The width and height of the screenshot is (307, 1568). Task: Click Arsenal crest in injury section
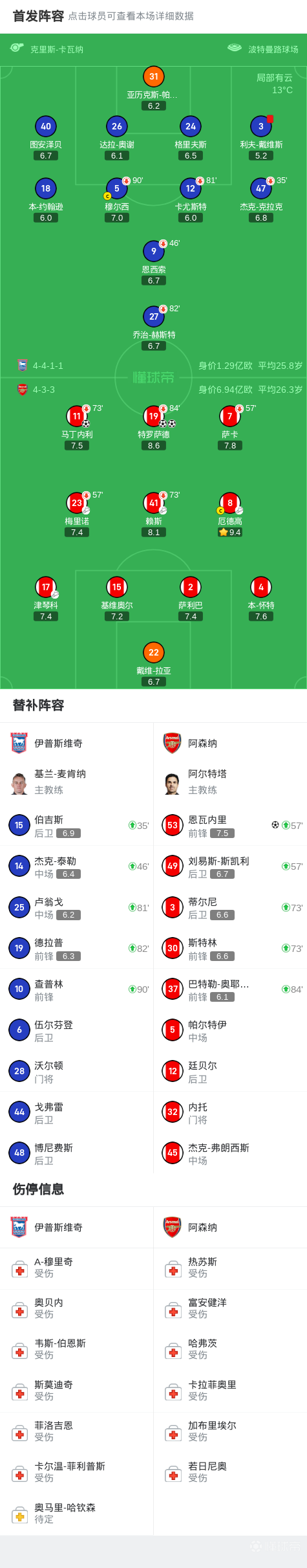(172, 1227)
